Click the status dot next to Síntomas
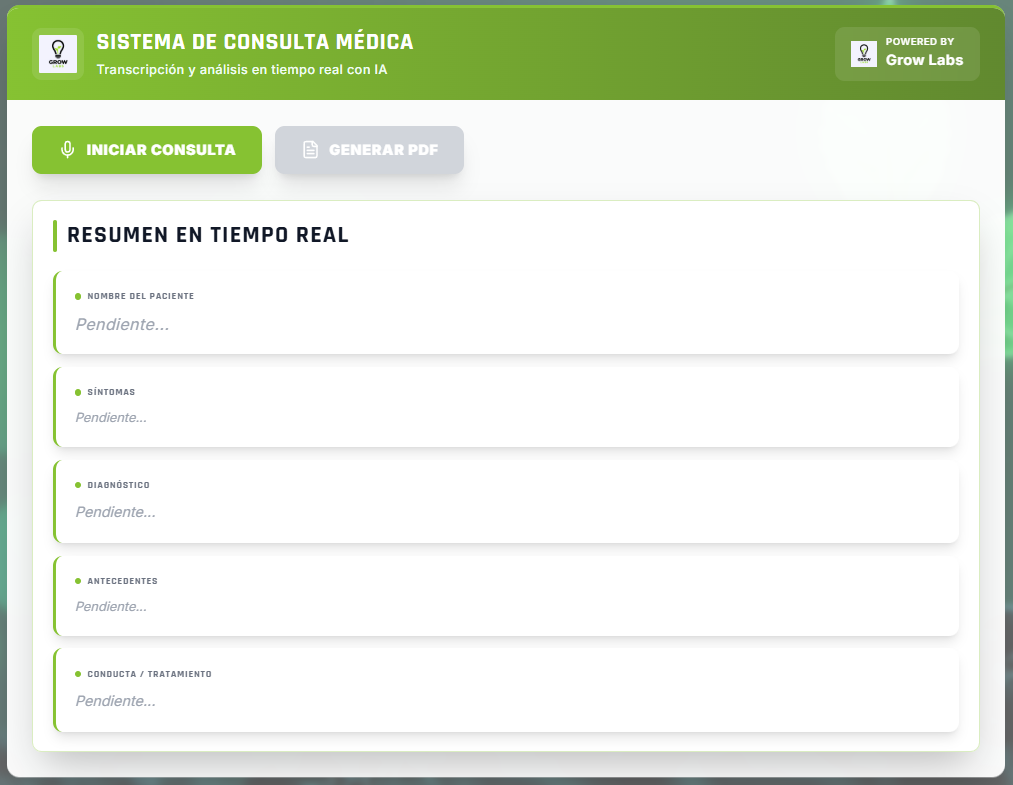 78,392
